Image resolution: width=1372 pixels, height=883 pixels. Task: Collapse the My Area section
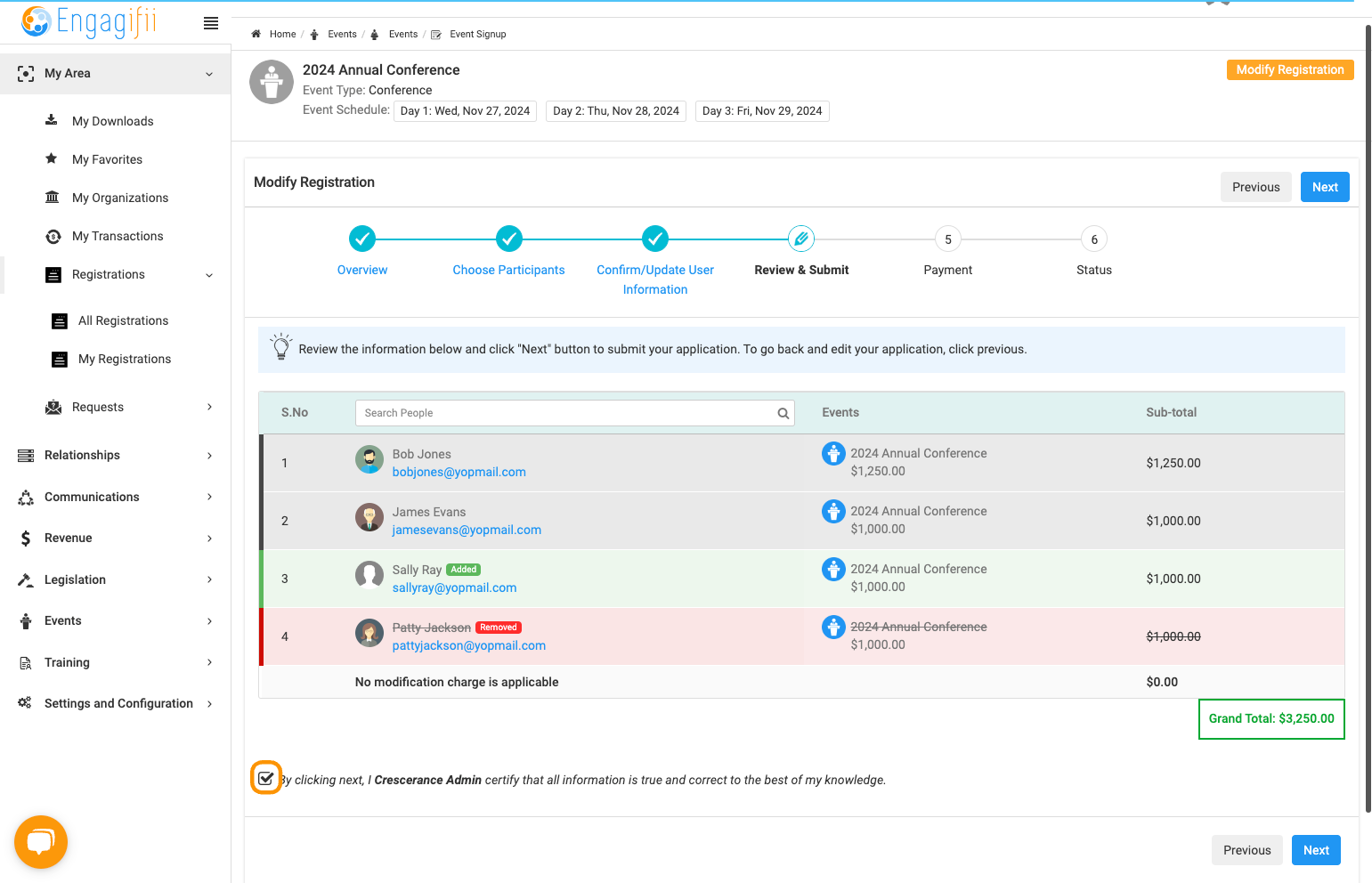pos(209,74)
